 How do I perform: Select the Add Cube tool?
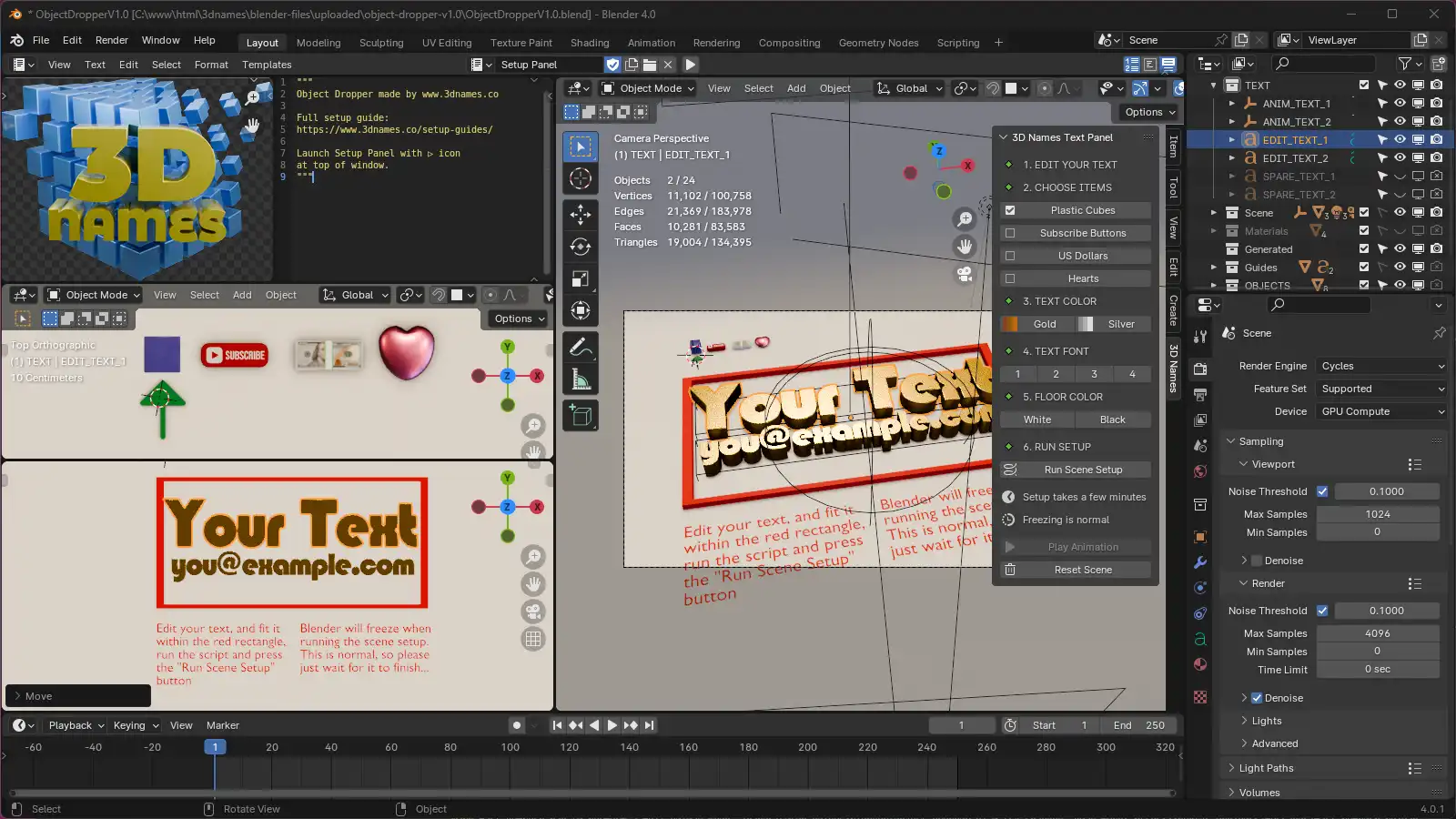coord(581,416)
